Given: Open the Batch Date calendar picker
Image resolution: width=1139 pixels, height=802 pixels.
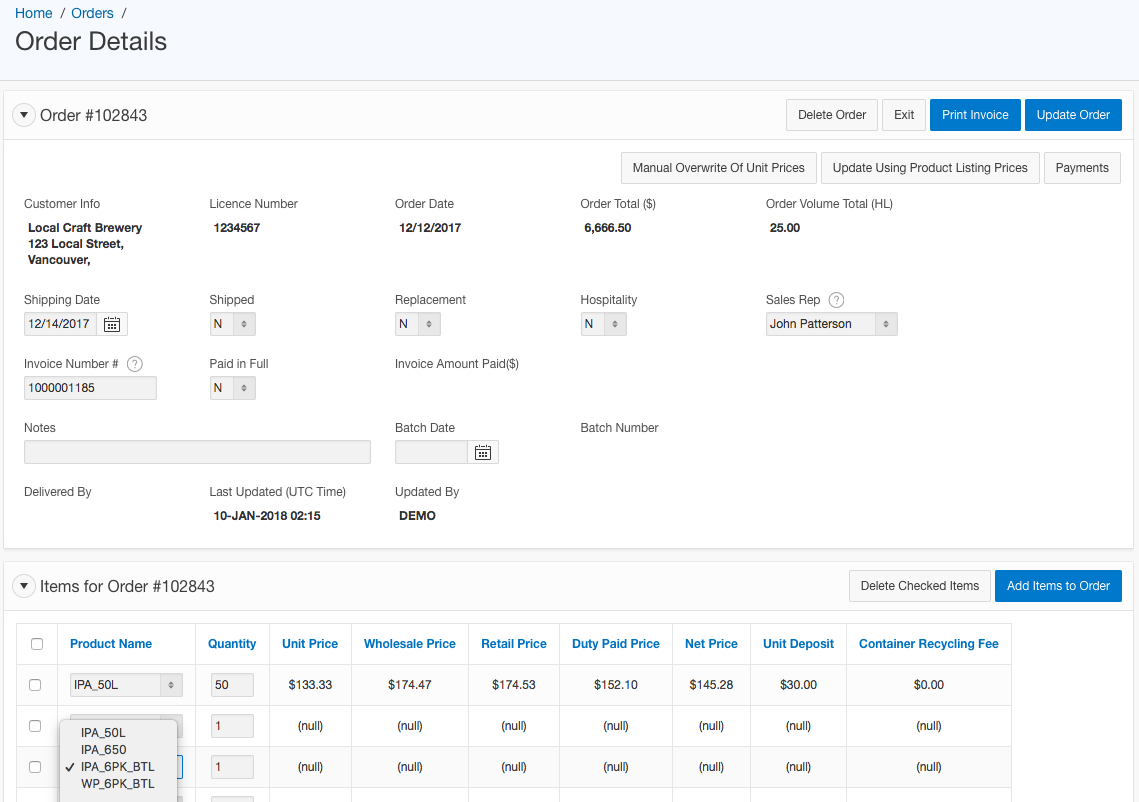Looking at the screenshot, I should [x=483, y=452].
